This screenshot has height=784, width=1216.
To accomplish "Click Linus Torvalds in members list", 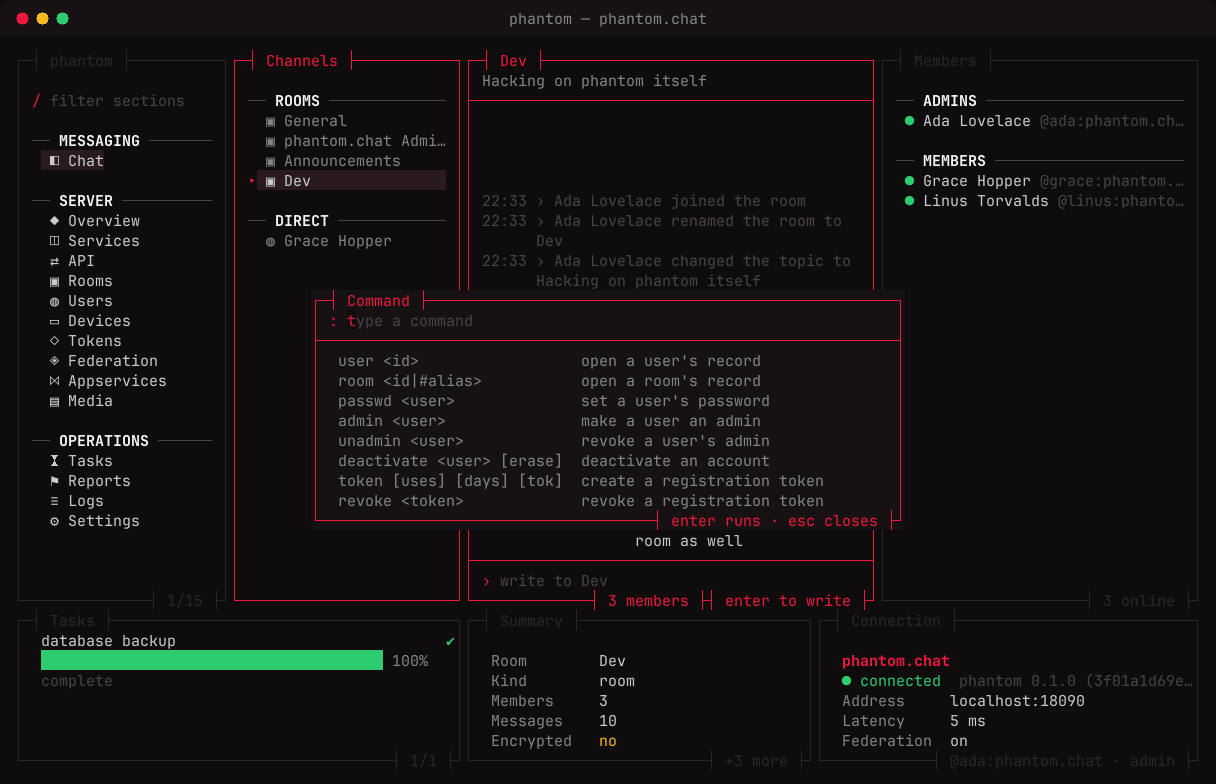I will click(x=1043, y=201).
